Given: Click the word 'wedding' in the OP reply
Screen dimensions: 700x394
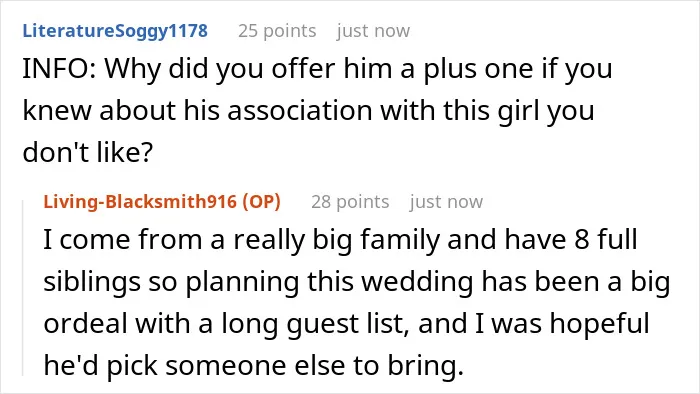Looking at the screenshot, I should pyautogui.click(x=417, y=282).
